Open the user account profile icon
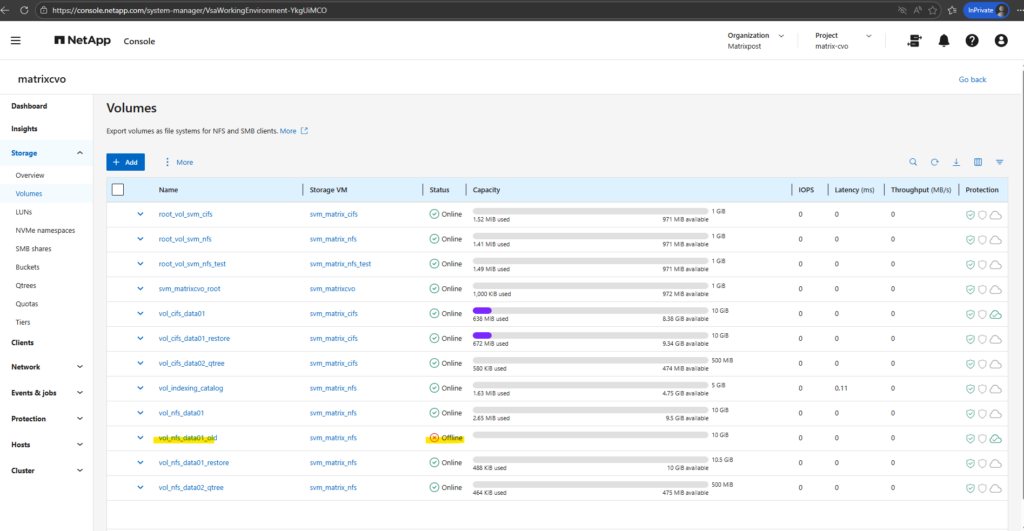Viewport: 1024px width, 531px height. 1001,41
